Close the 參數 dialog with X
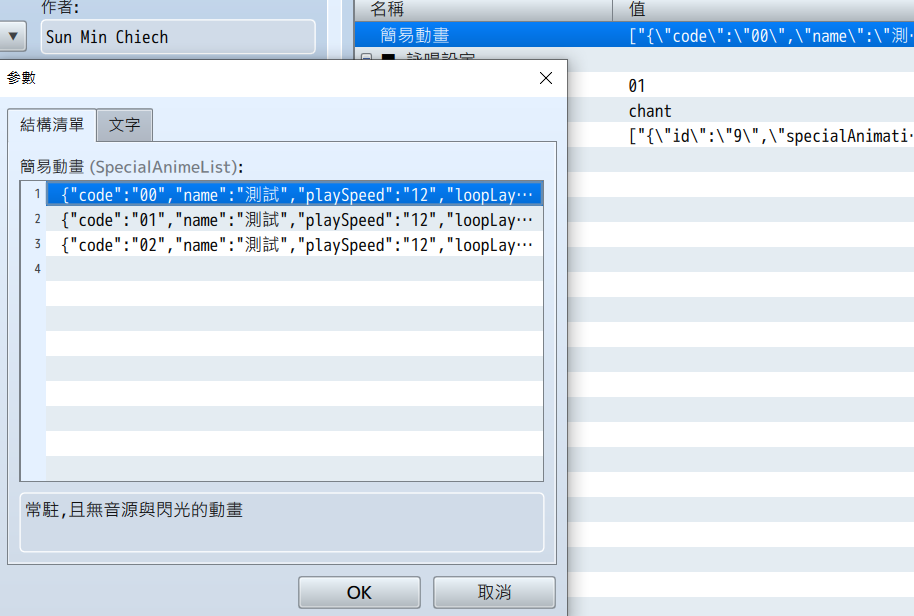Image resolution: width=914 pixels, height=616 pixels. point(546,78)
